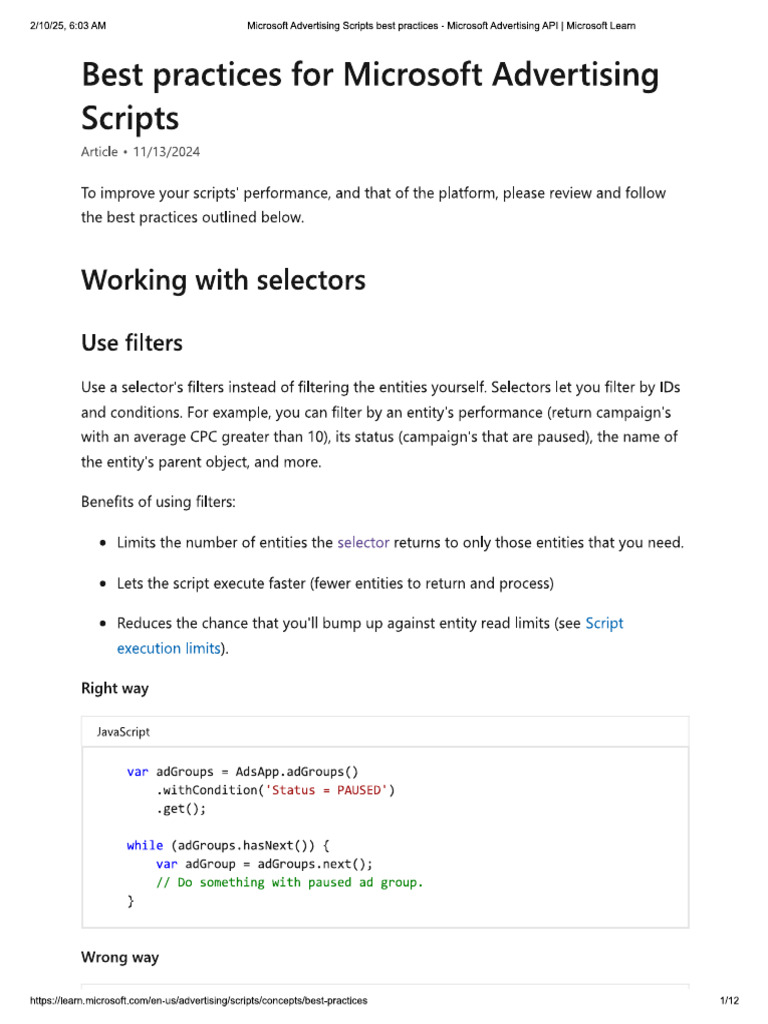
Task: Click the article date 11/13/2024
Action: tap(167, 152)
